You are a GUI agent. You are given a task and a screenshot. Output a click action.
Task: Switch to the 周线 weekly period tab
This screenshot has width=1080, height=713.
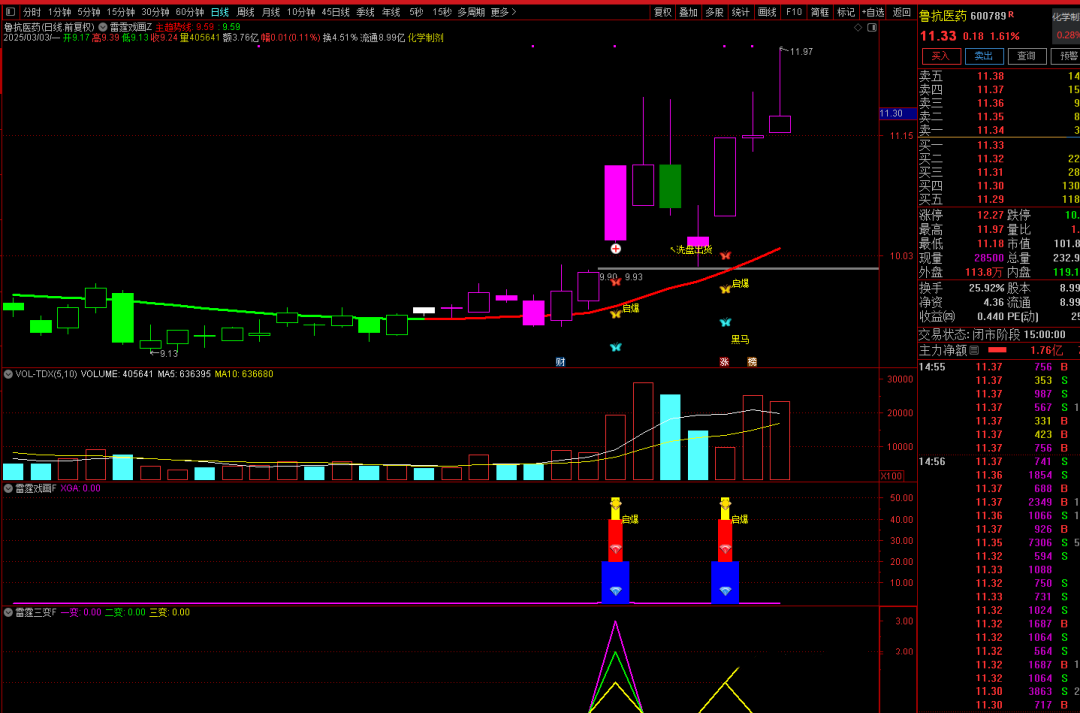point(245,12)
